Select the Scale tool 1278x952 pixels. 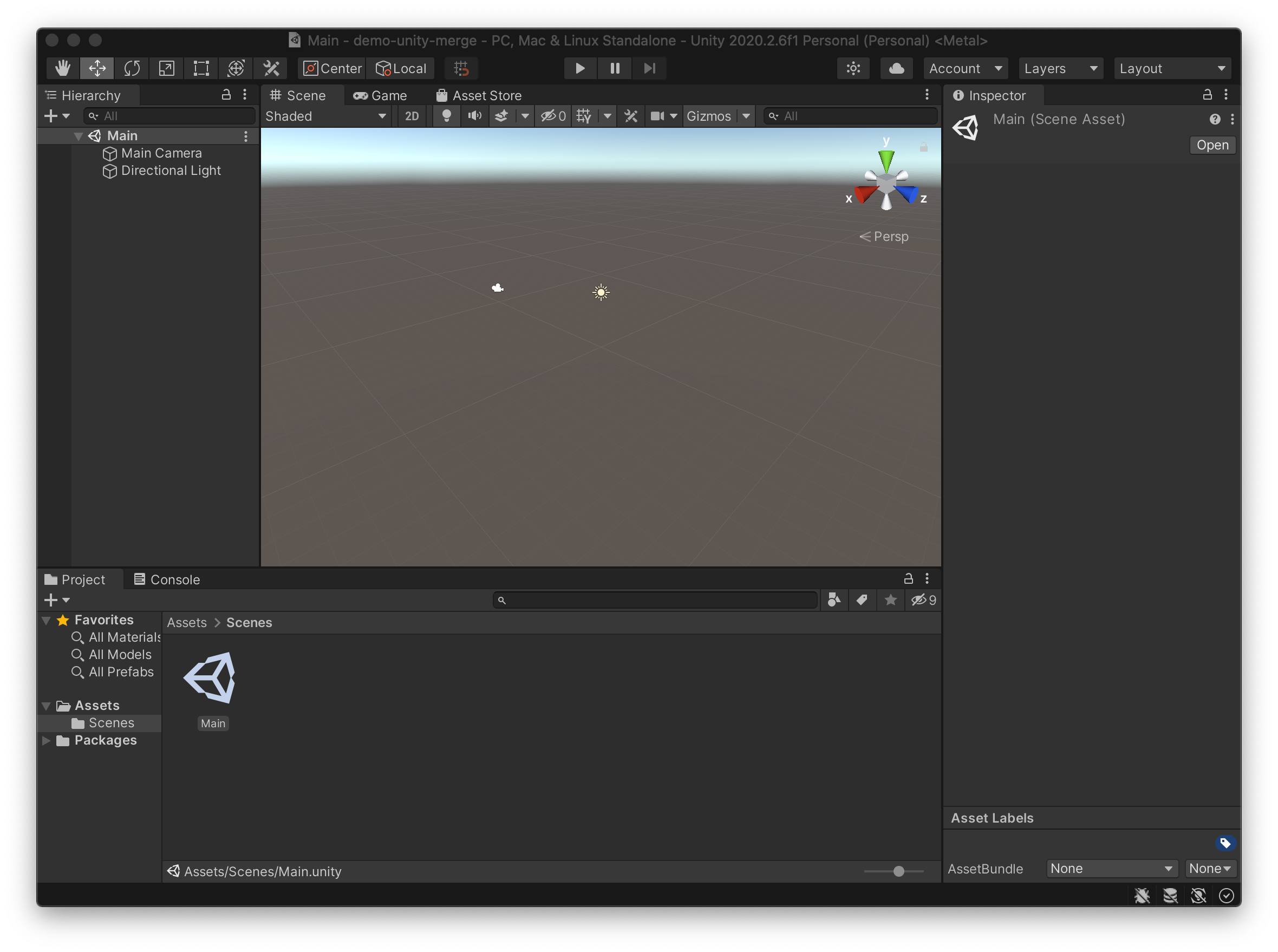166,68
